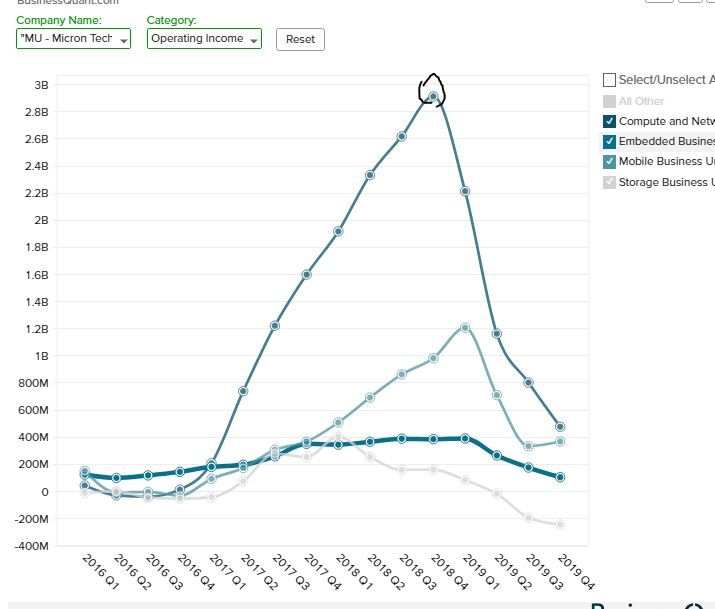Click the 2019 Q4 x-axis label
This screenshot has width=715, height=609.
[576, 572]
